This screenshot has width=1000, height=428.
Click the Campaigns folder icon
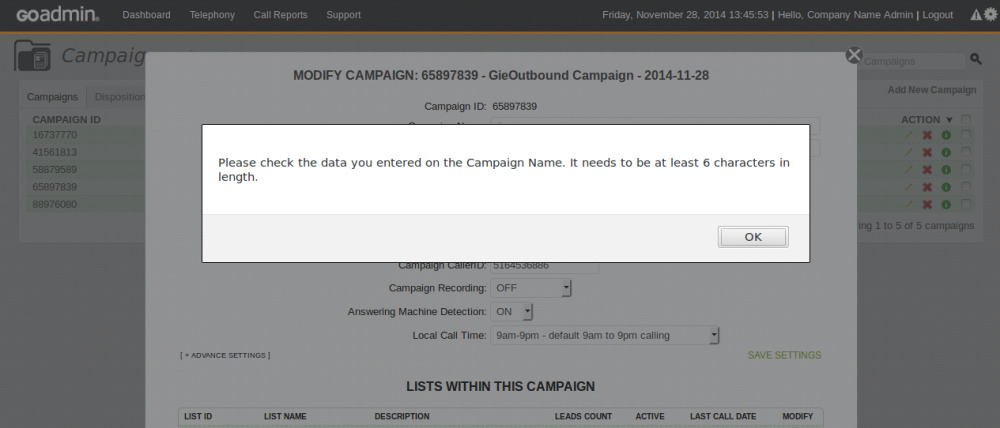(33, 55)
